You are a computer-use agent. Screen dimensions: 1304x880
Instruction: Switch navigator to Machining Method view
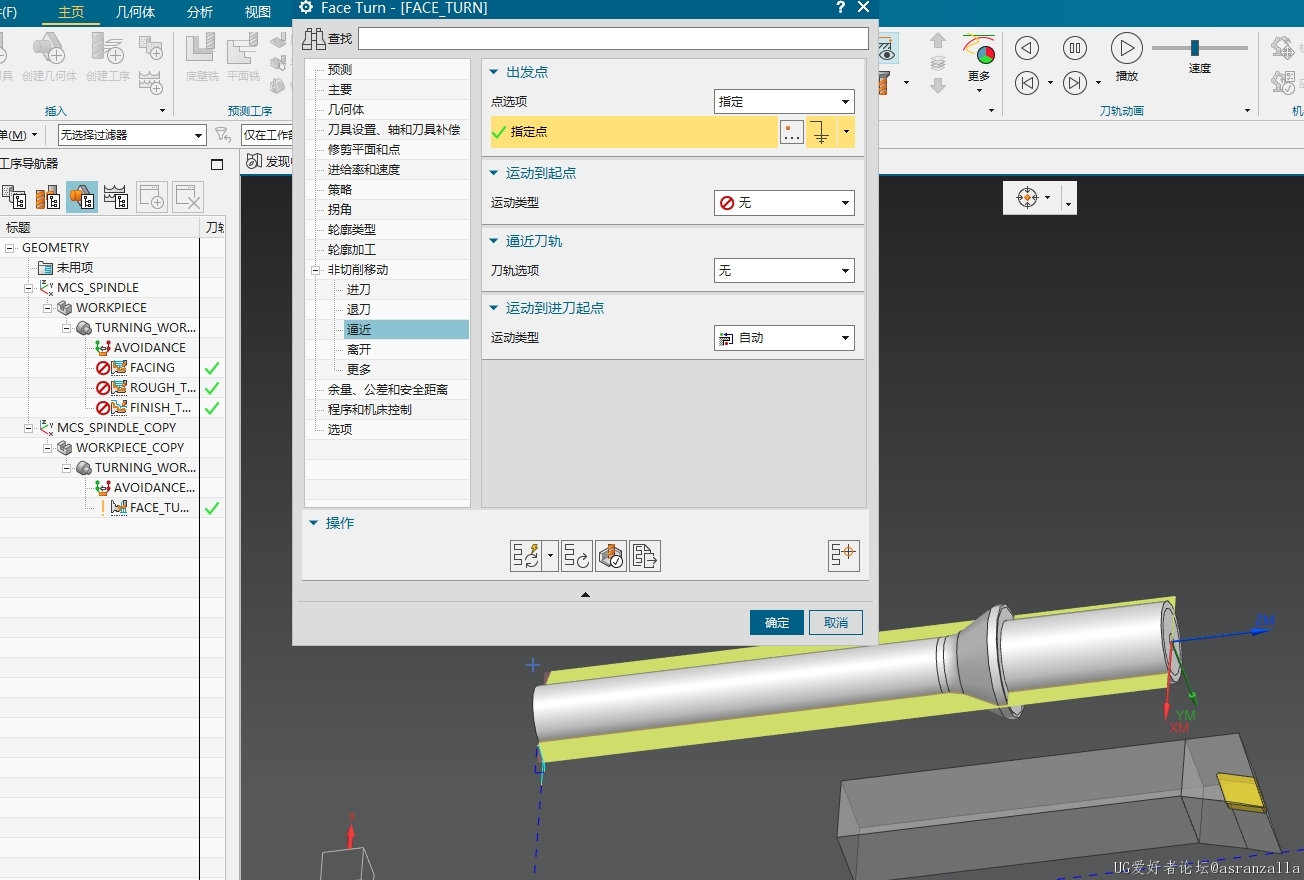coord(116,197)
